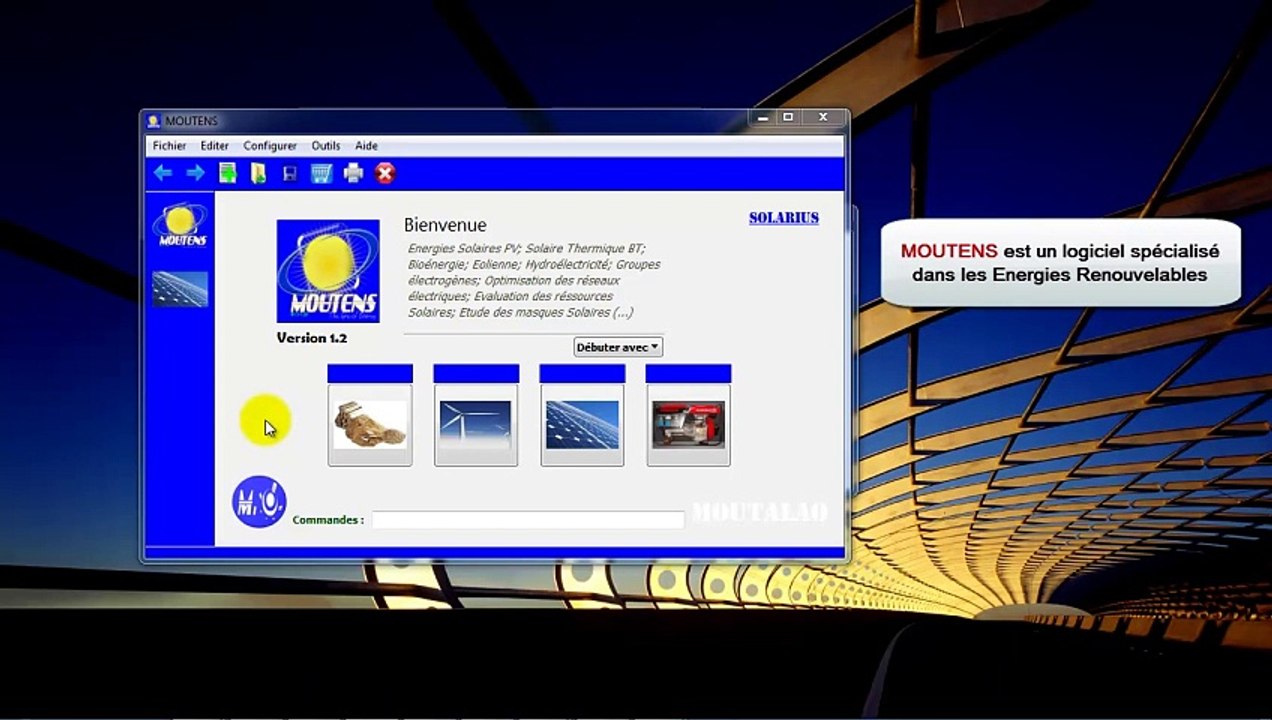Click the blue back arrow icon
The height and width of the screenshot is (720, 1272).
pyautogui.click(x=163, y=173)
